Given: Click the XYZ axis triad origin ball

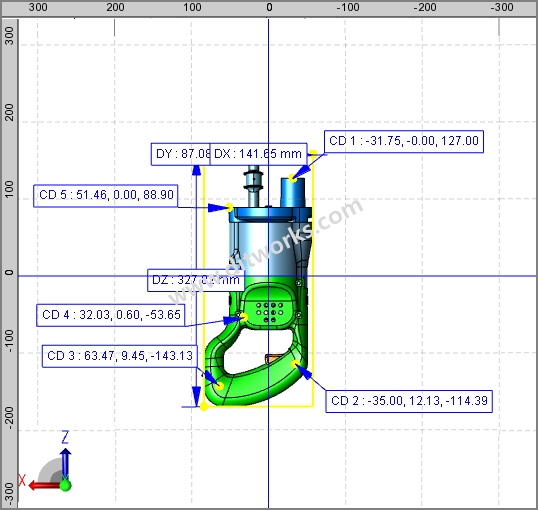Looking at the screenshot, I should (x=65, y=485).
